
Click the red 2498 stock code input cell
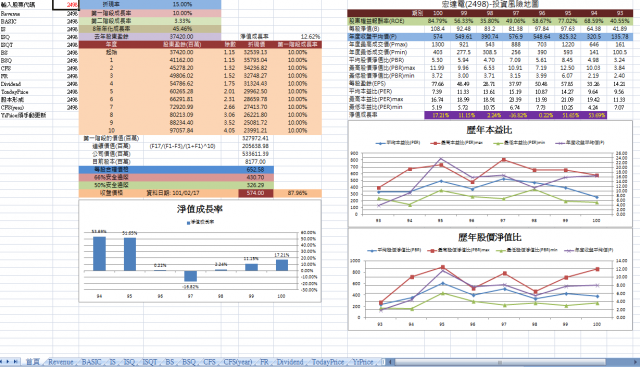point(65,4)
